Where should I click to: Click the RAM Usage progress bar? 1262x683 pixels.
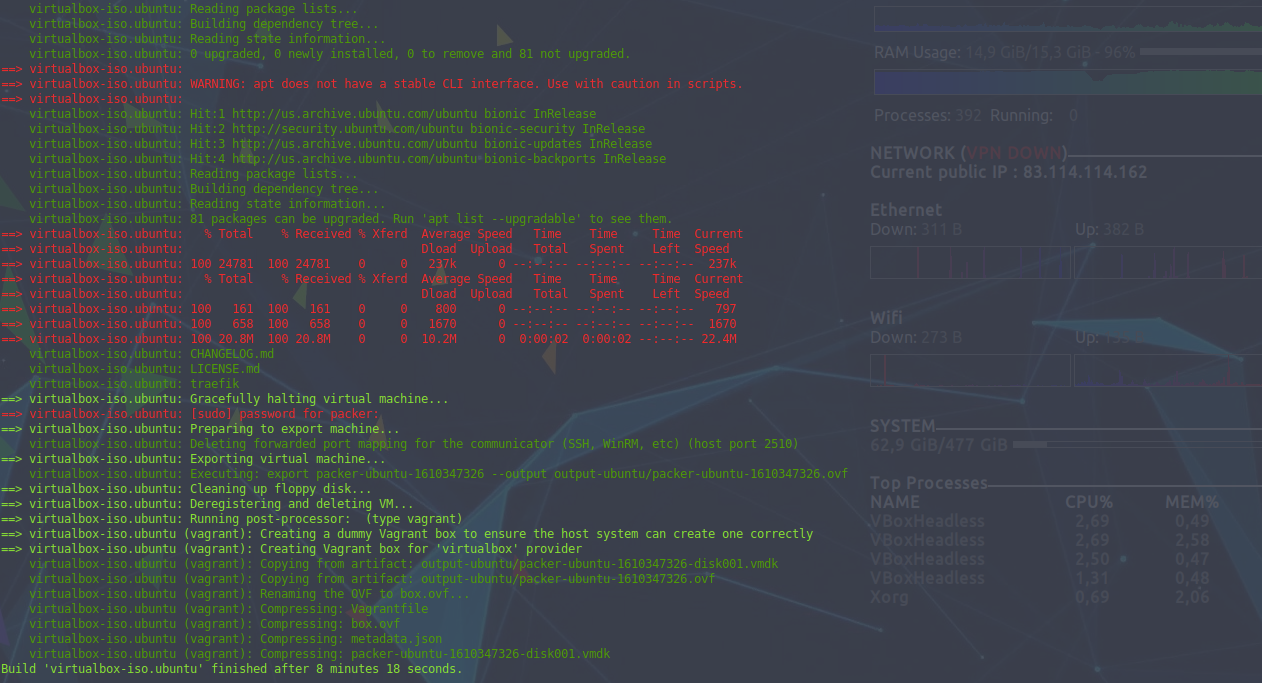click(x=1200, y=51)
